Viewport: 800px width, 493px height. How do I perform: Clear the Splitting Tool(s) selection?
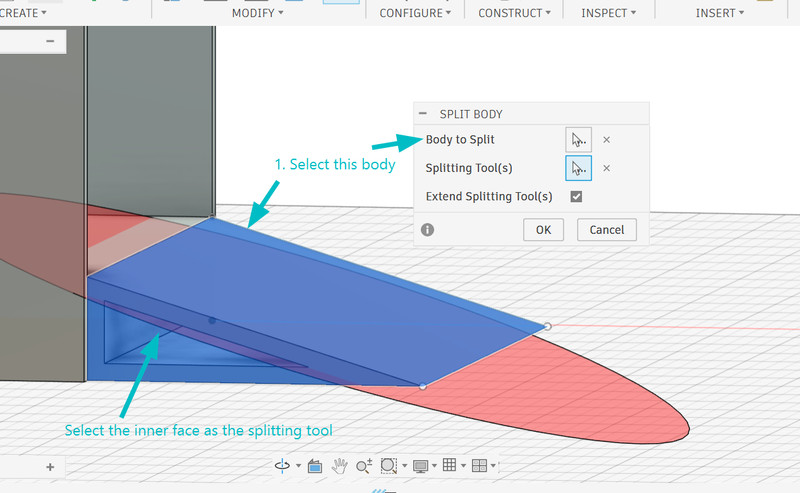[x=606, y=168]
